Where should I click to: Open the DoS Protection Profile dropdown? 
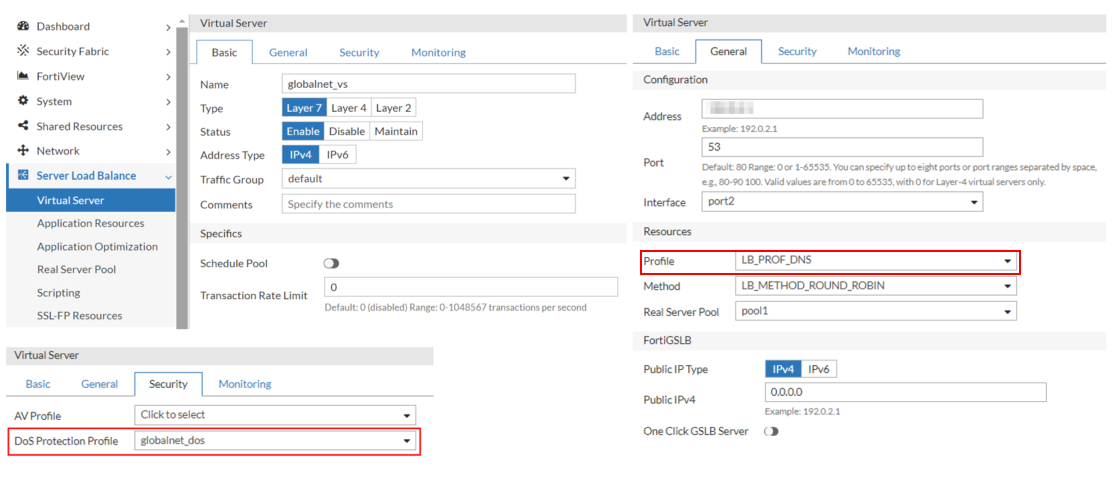(275, 441)
